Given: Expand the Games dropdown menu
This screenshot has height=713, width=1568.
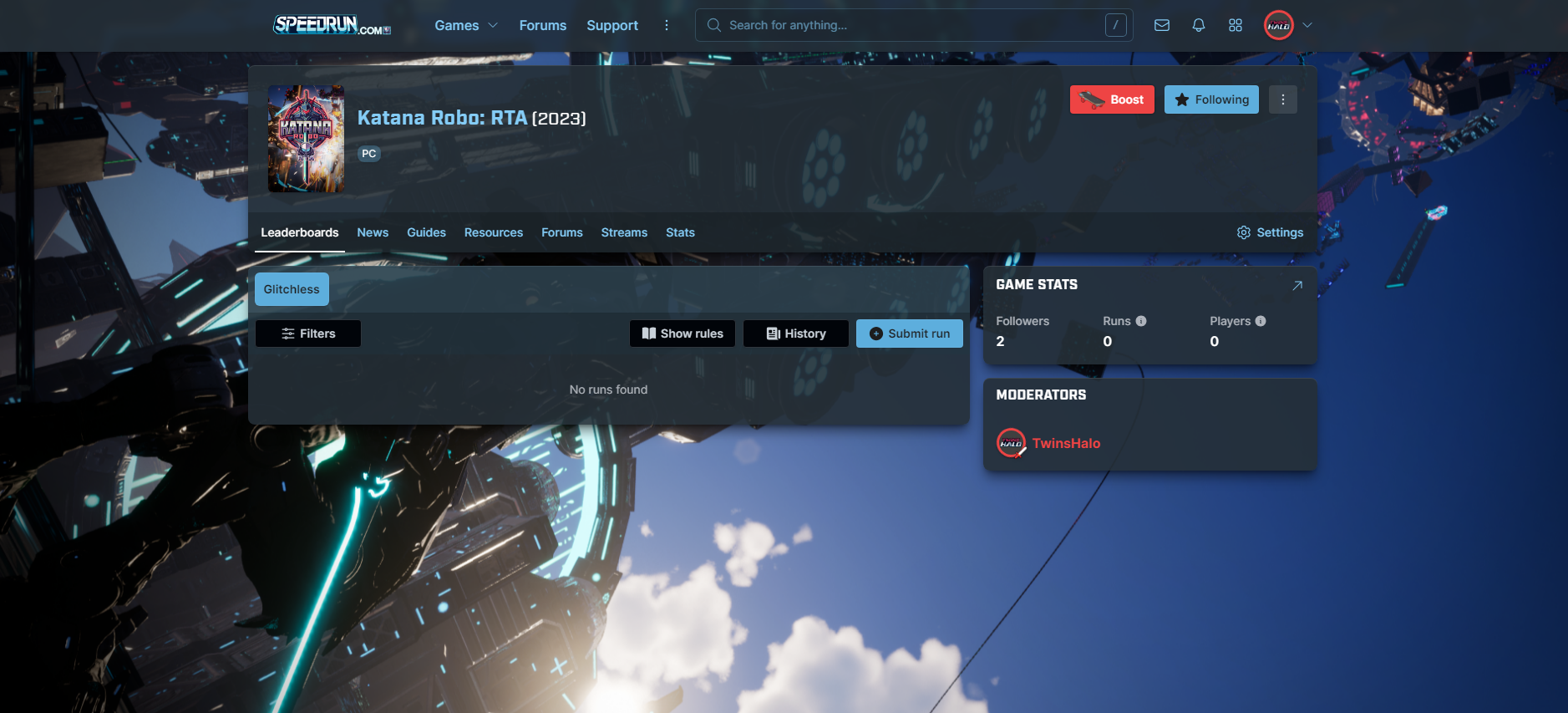Looking at the screenshot, I should tap(465, 25).
